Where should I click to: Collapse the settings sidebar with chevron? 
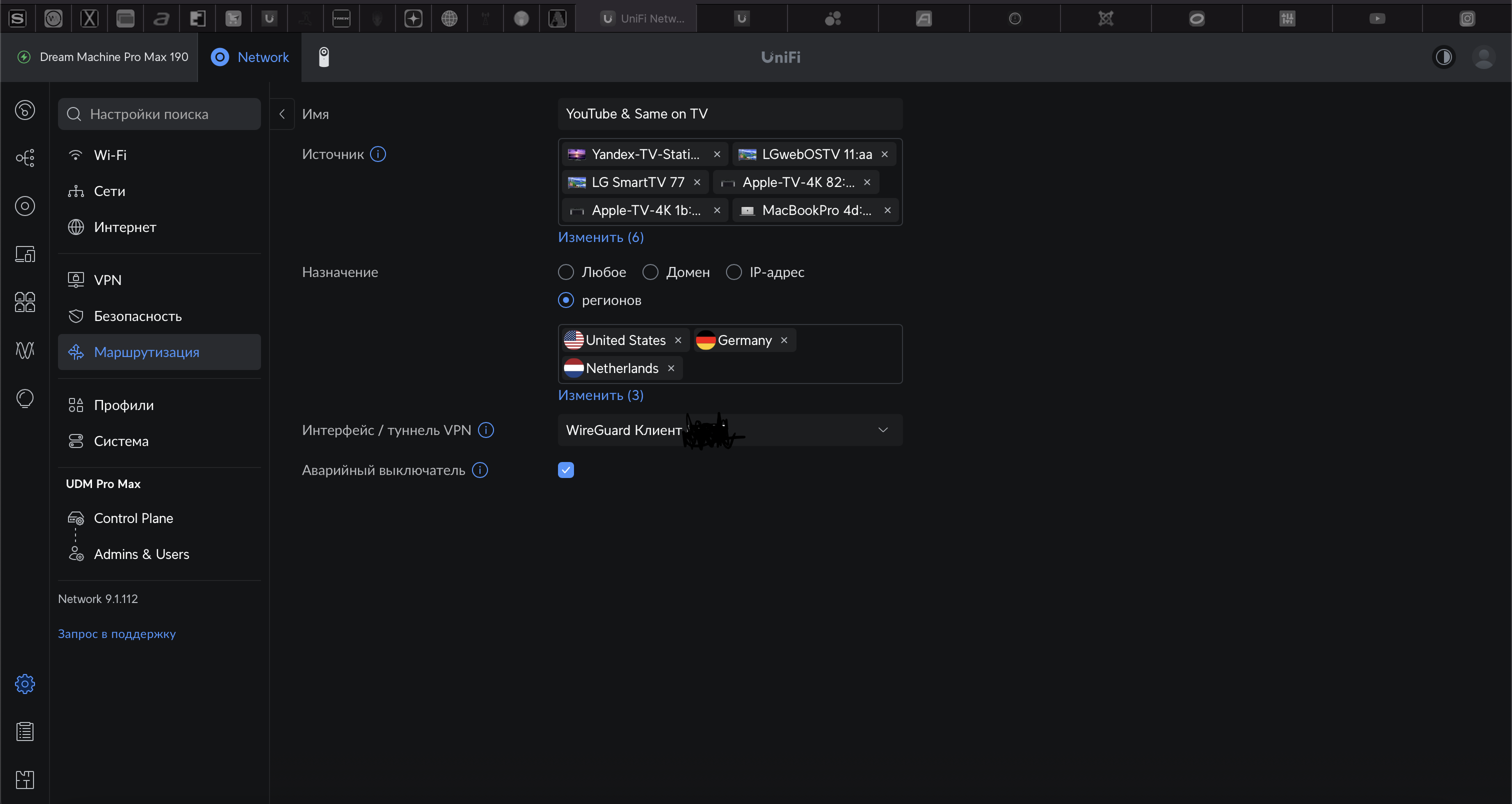(281, 114)
